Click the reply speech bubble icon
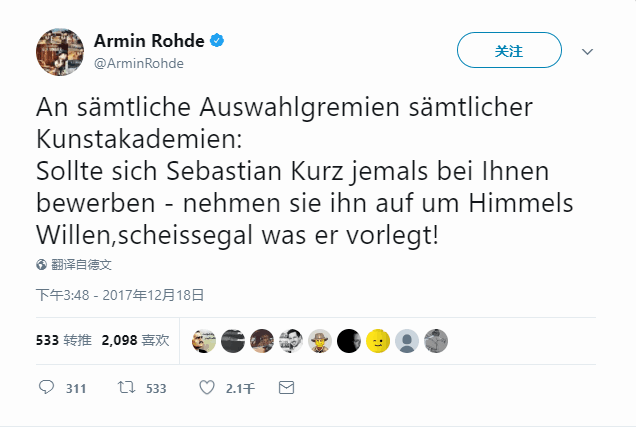The height and width of the screenshot is (427, 636). (46, 387)
